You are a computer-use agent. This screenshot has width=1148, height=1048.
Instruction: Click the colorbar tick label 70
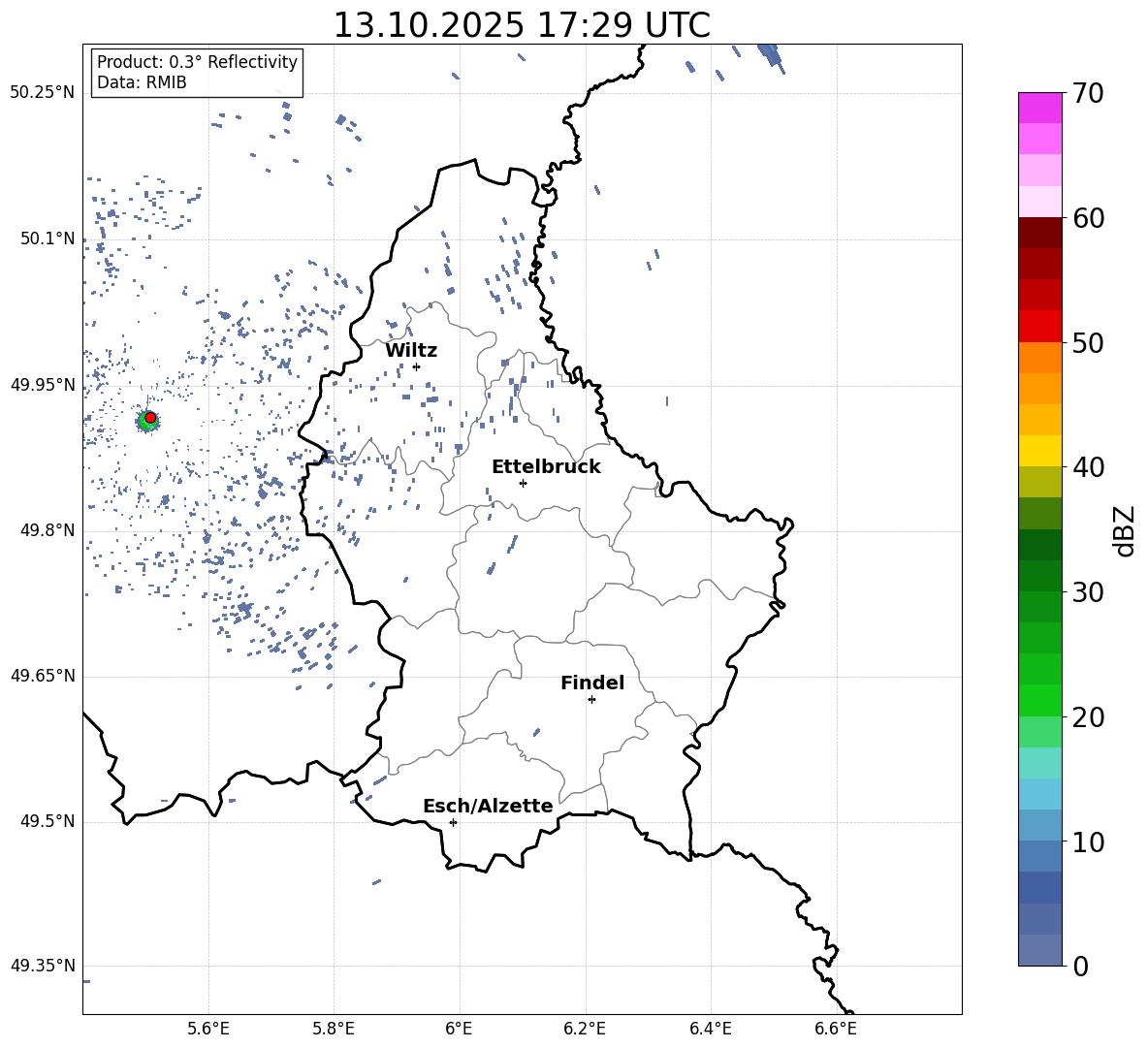(1088, 94)
